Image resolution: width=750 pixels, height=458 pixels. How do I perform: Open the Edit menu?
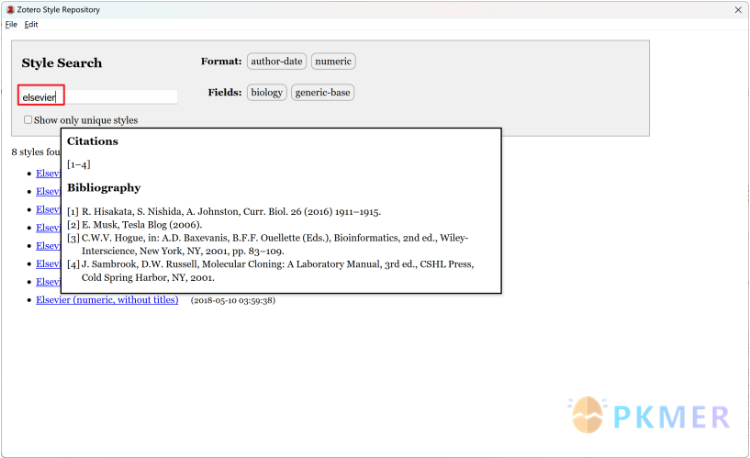point(31,24)
